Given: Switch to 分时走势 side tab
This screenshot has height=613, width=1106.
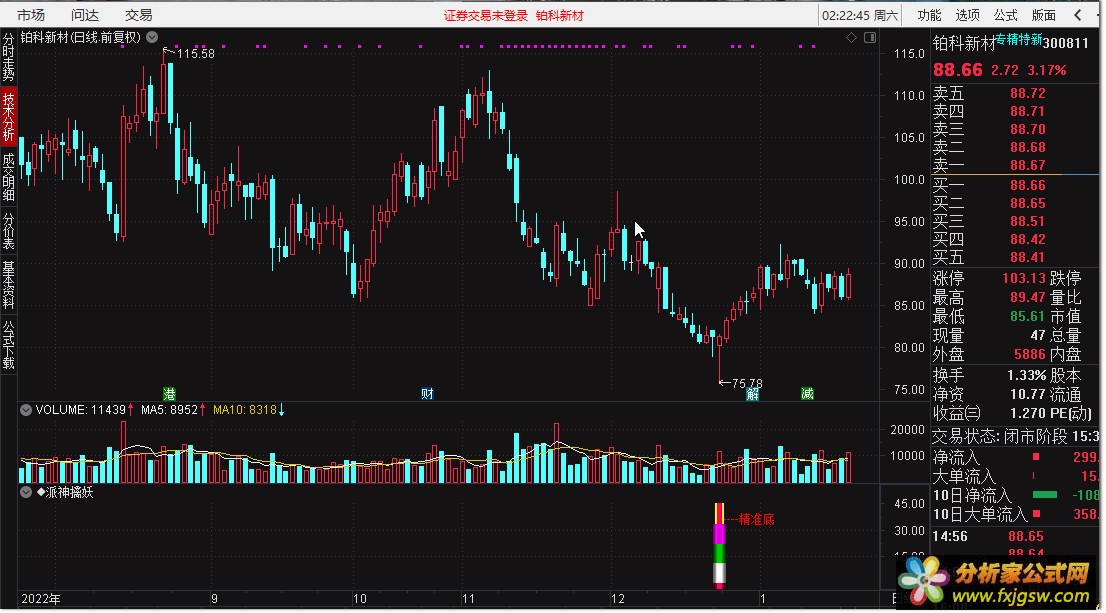Looking at the screenshot, I should [x=8, y=58].
